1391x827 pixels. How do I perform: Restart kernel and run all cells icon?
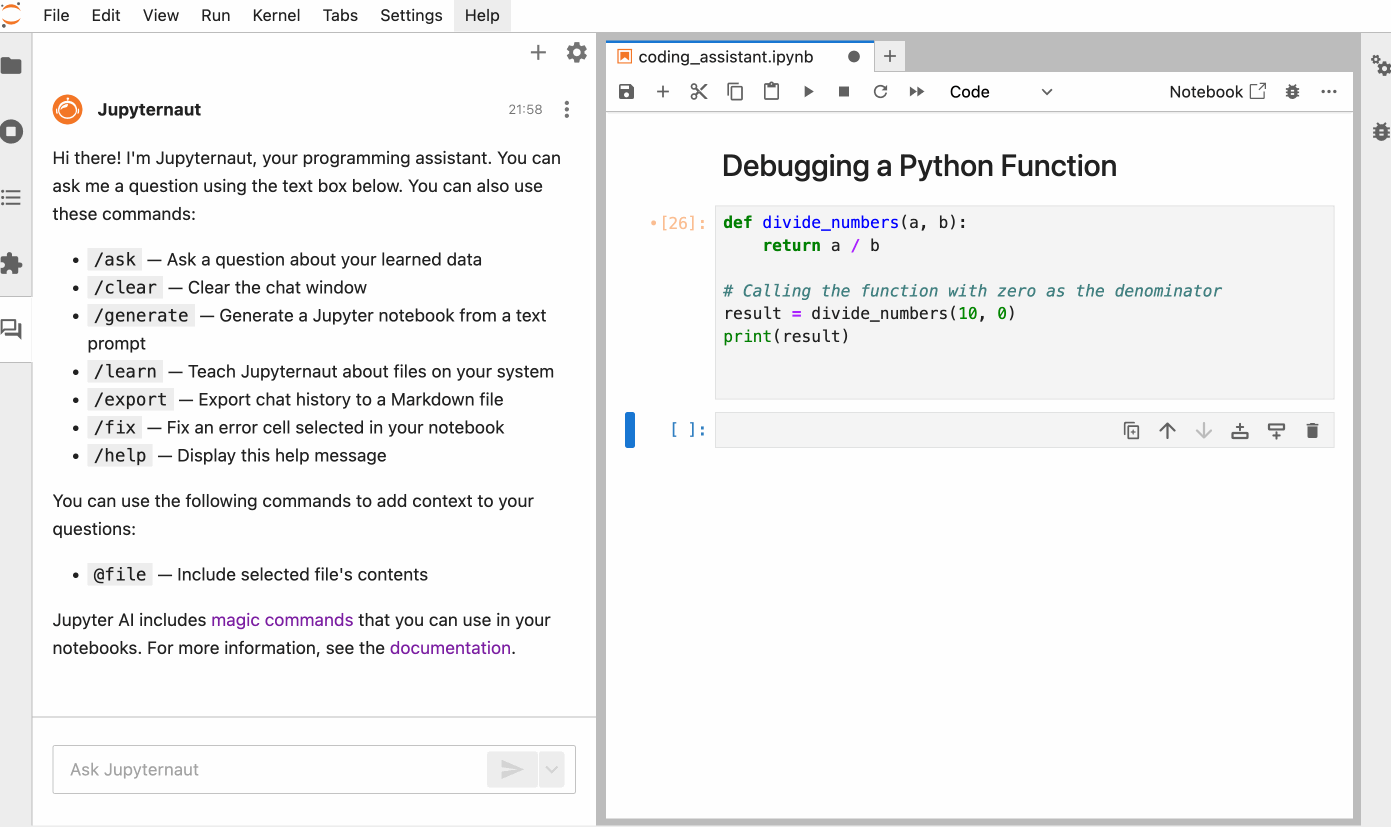click(x=916, y=92)
